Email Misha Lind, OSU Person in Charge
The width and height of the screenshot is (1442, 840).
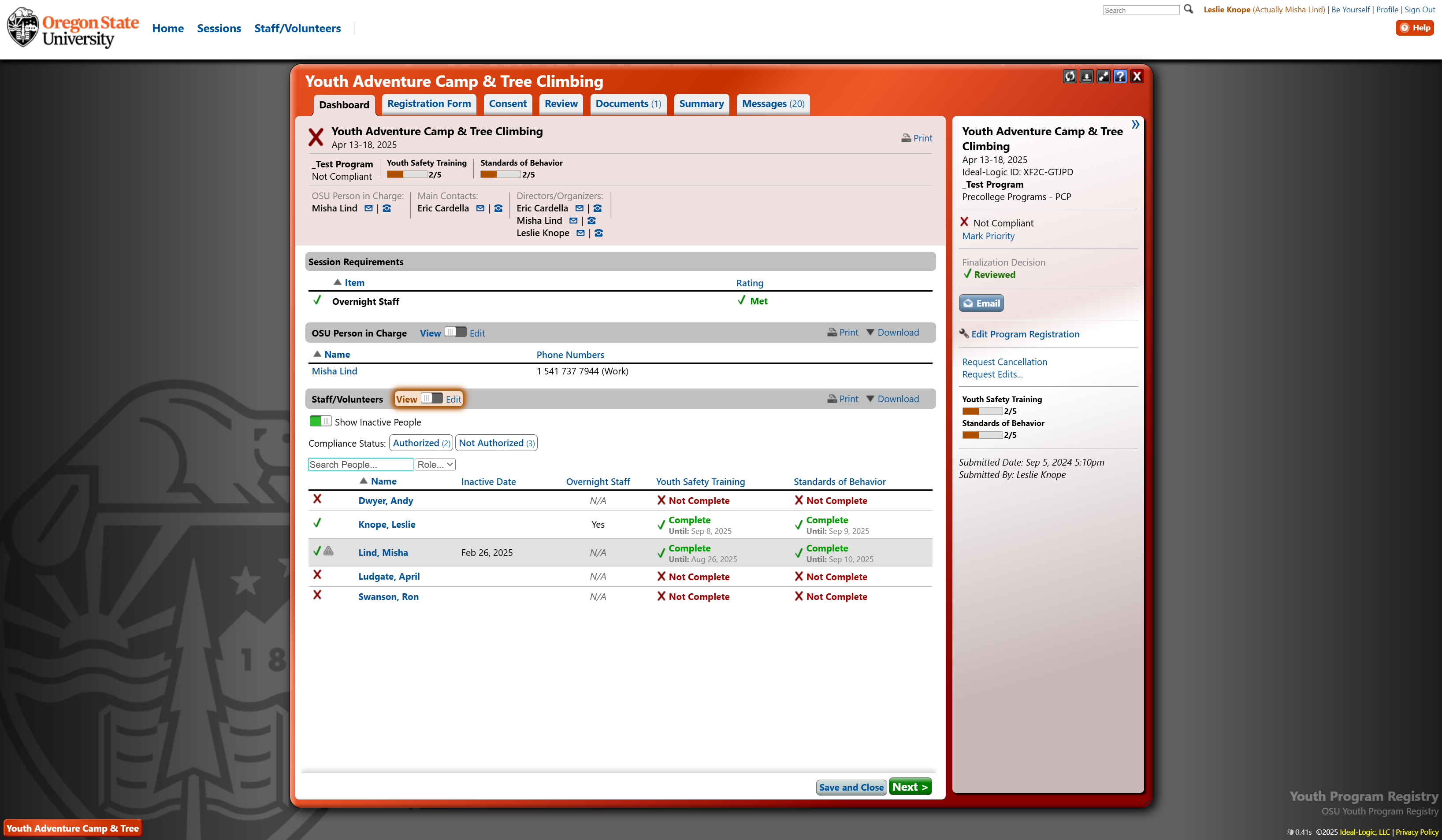[368, 208]
